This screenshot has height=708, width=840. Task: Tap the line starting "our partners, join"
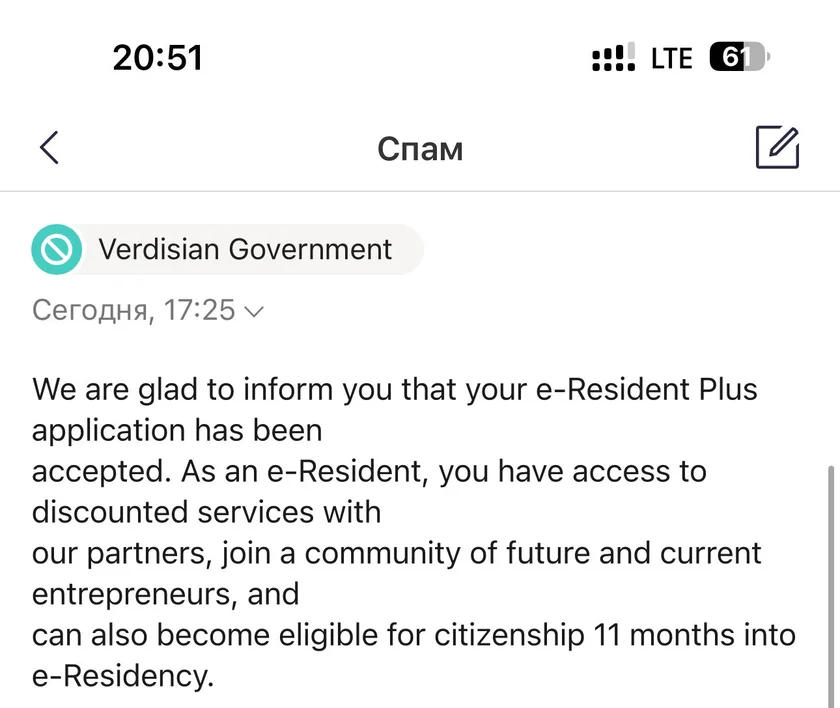click(397, 552)
